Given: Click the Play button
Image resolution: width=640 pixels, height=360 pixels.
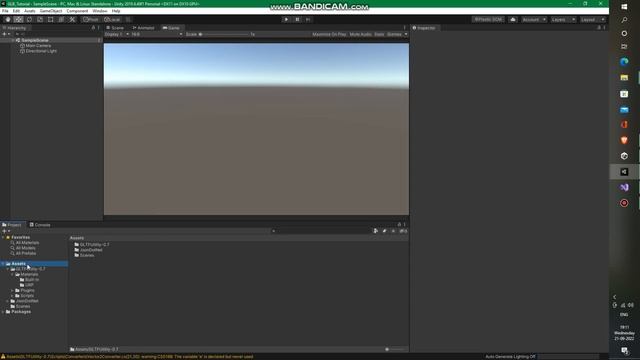Looking at the screenshot, I should (286, 19).
